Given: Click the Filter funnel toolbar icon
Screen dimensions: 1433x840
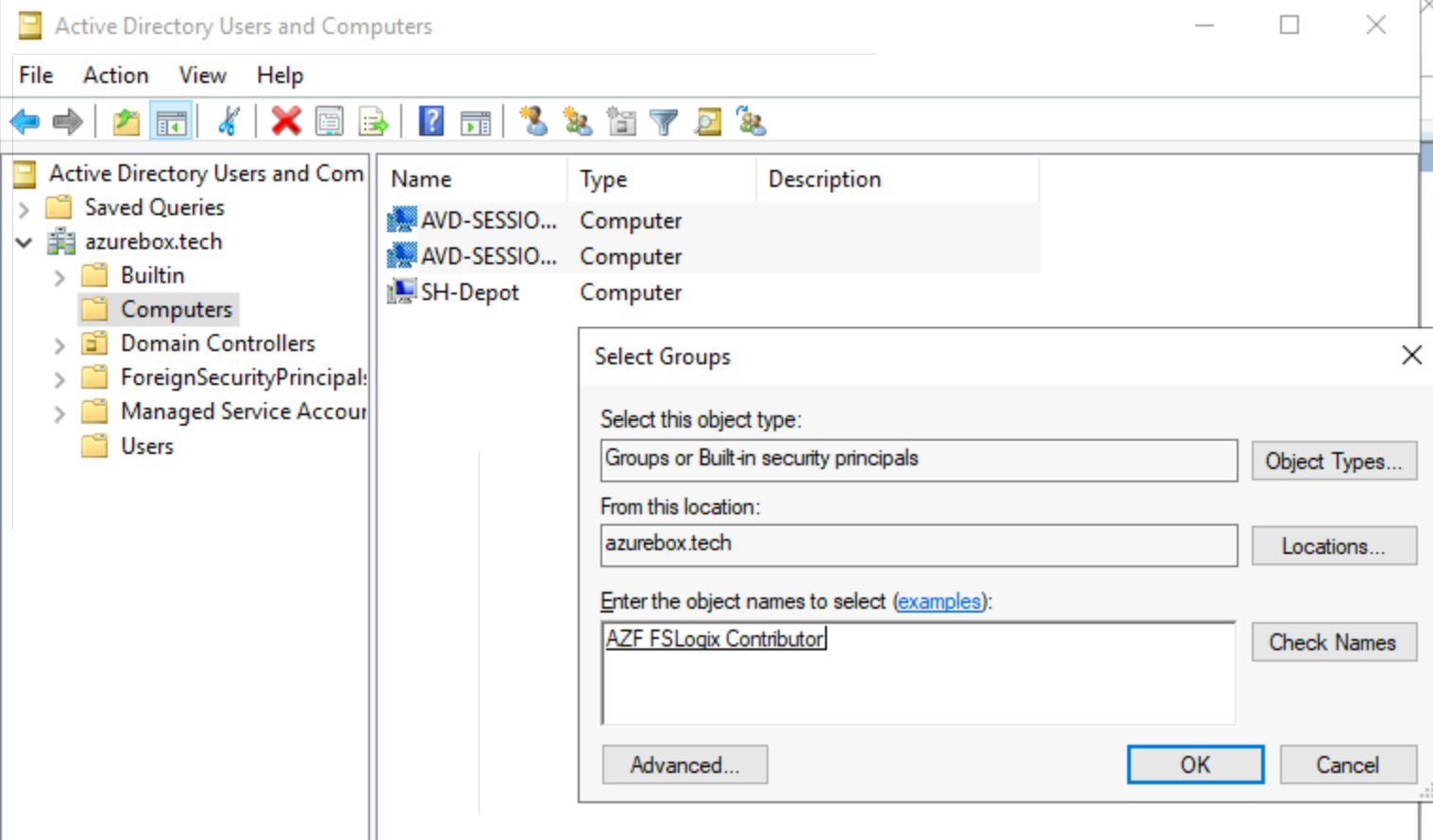Looking at the screenshot, I should (664, 122).
